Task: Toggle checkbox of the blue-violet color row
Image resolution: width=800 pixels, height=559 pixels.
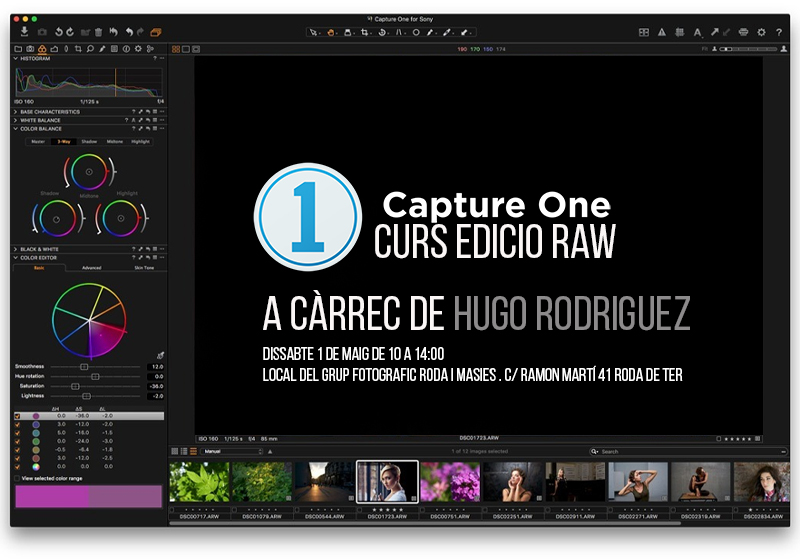Action: [18, 424]
